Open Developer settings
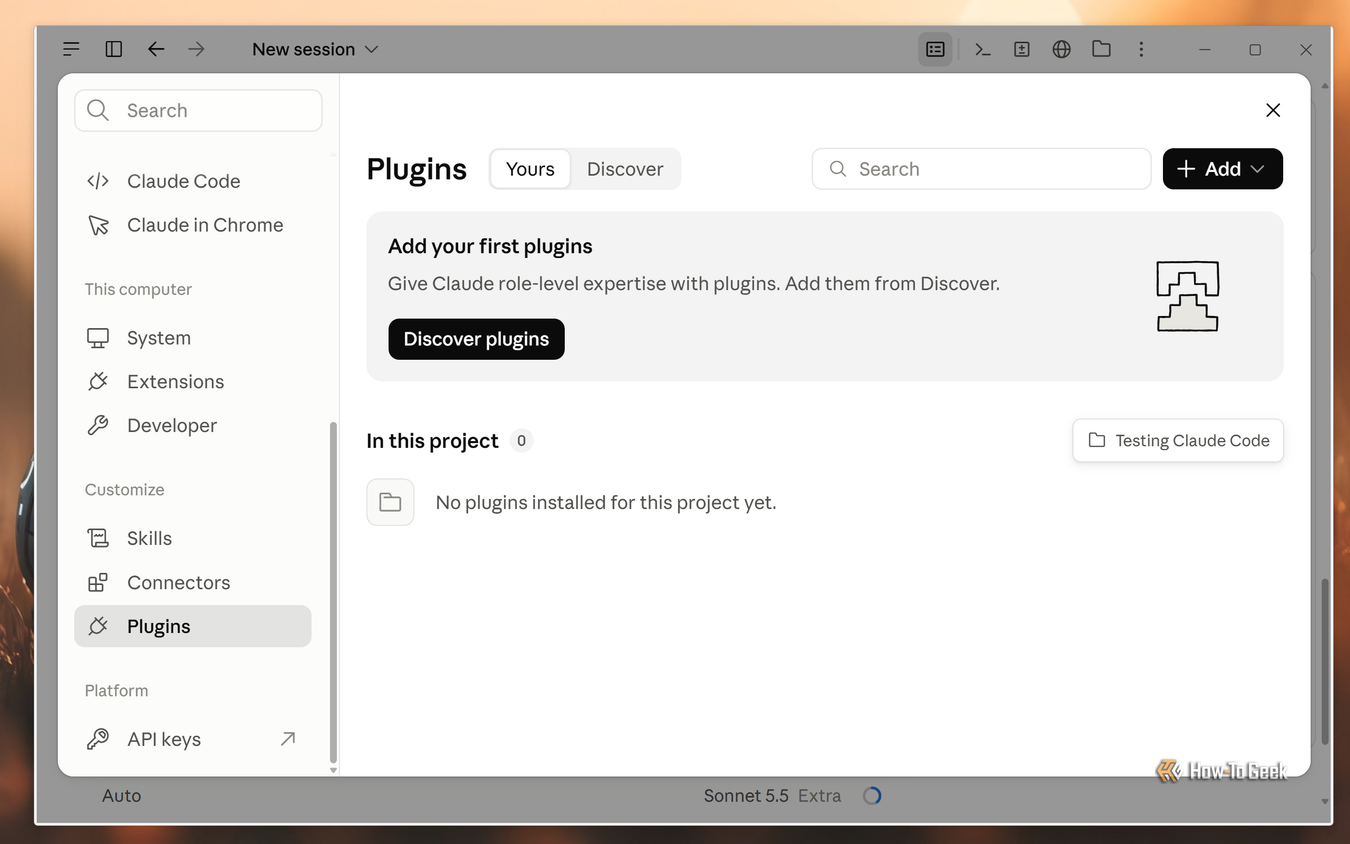 [193, 426]
